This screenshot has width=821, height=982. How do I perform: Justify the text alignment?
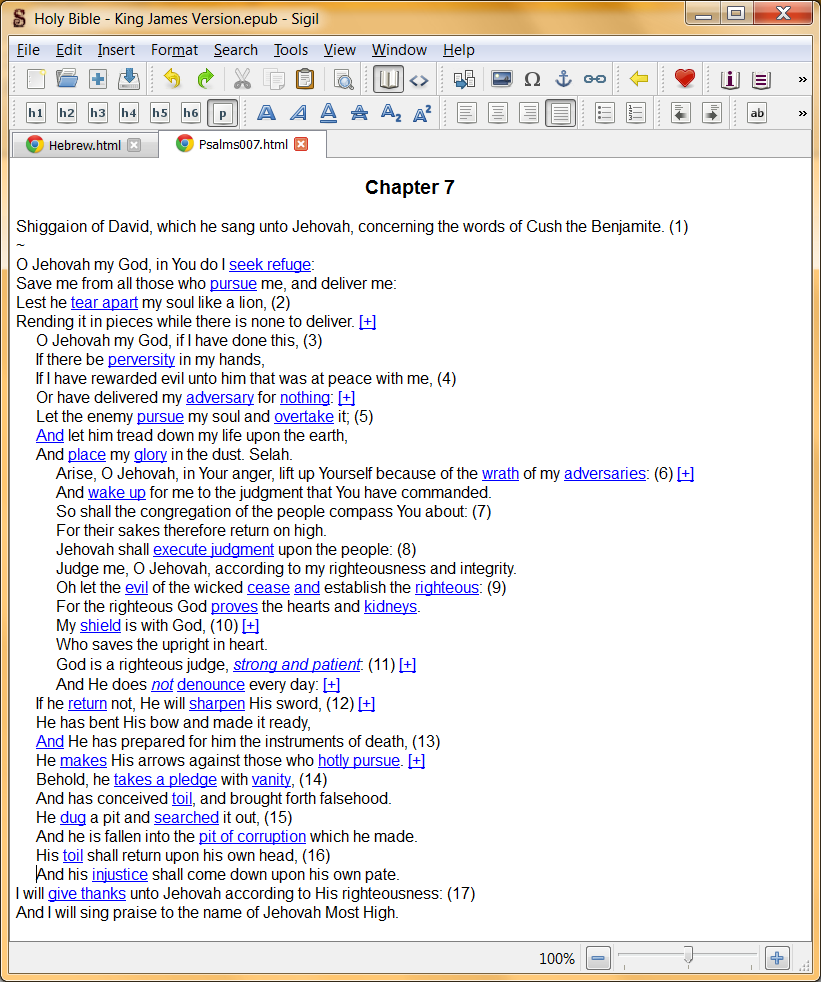click(x=561, y=113)
